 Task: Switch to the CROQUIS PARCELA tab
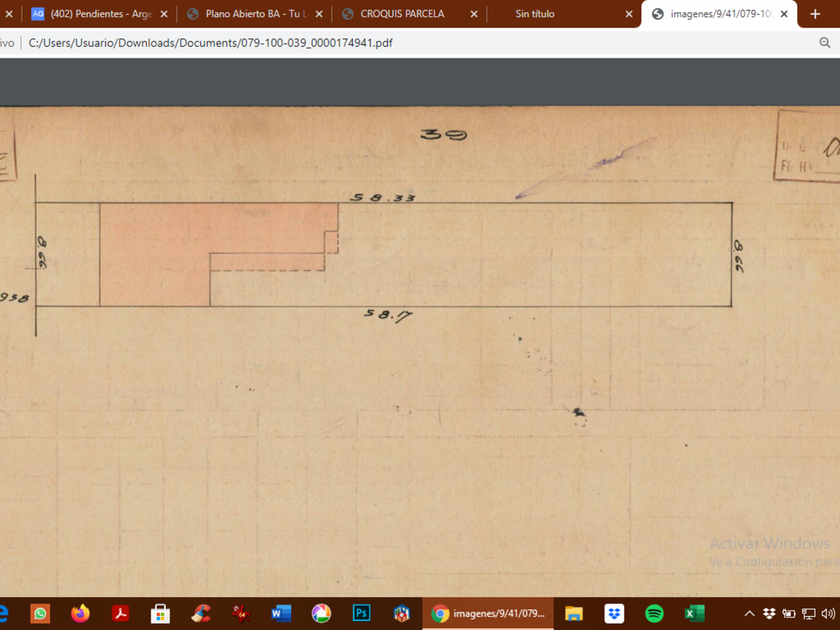point(410,14)
